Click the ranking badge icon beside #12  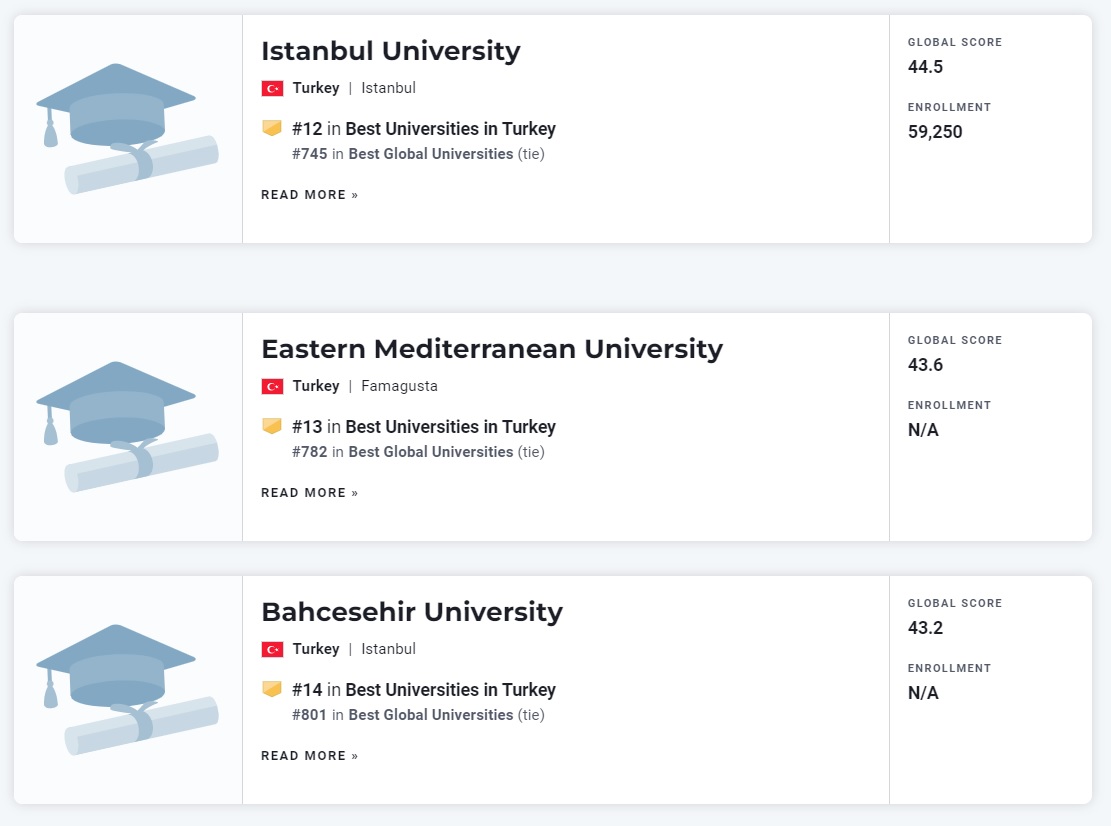coord(272,128)
